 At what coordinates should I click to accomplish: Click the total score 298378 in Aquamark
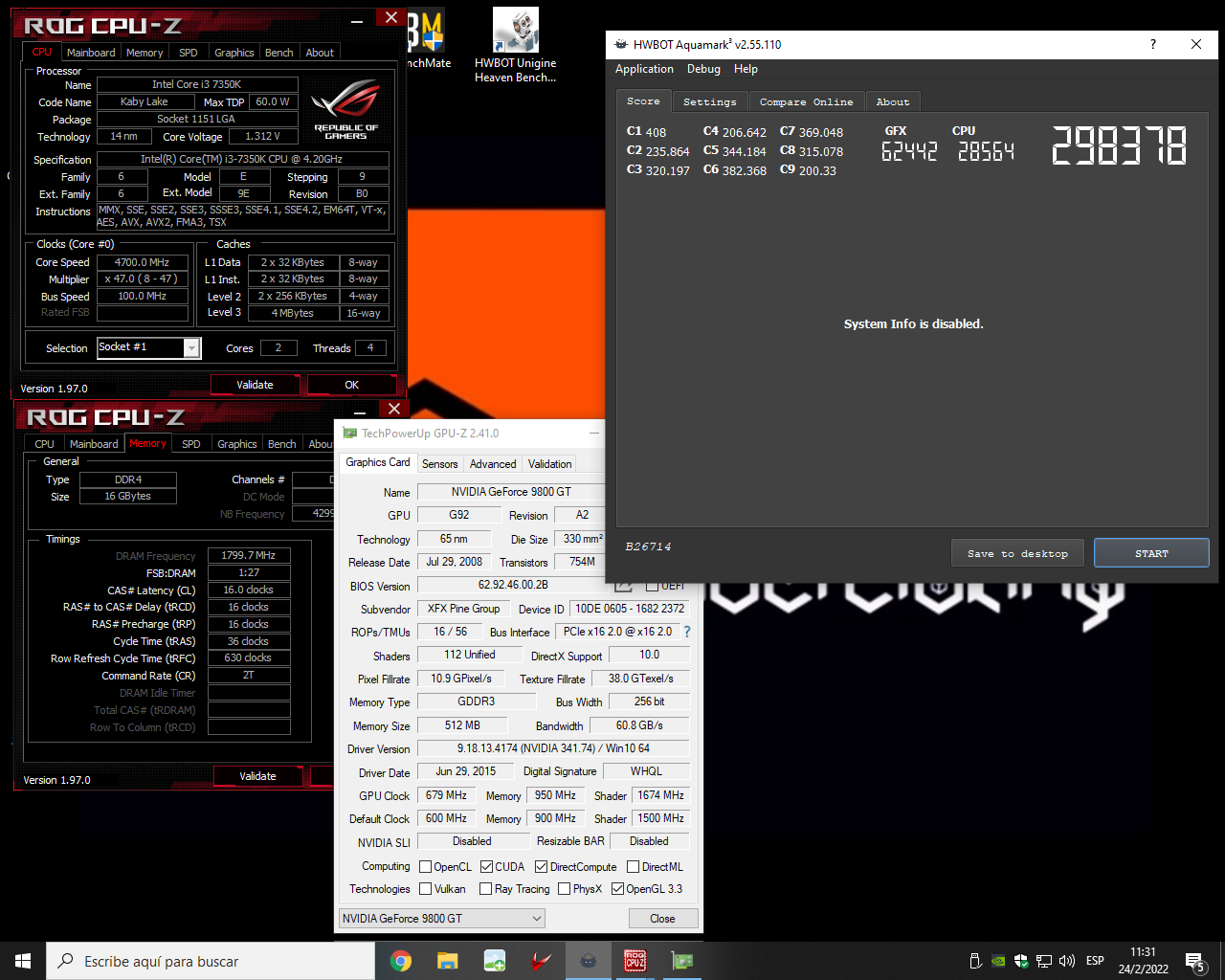[x=1120, y=146]
